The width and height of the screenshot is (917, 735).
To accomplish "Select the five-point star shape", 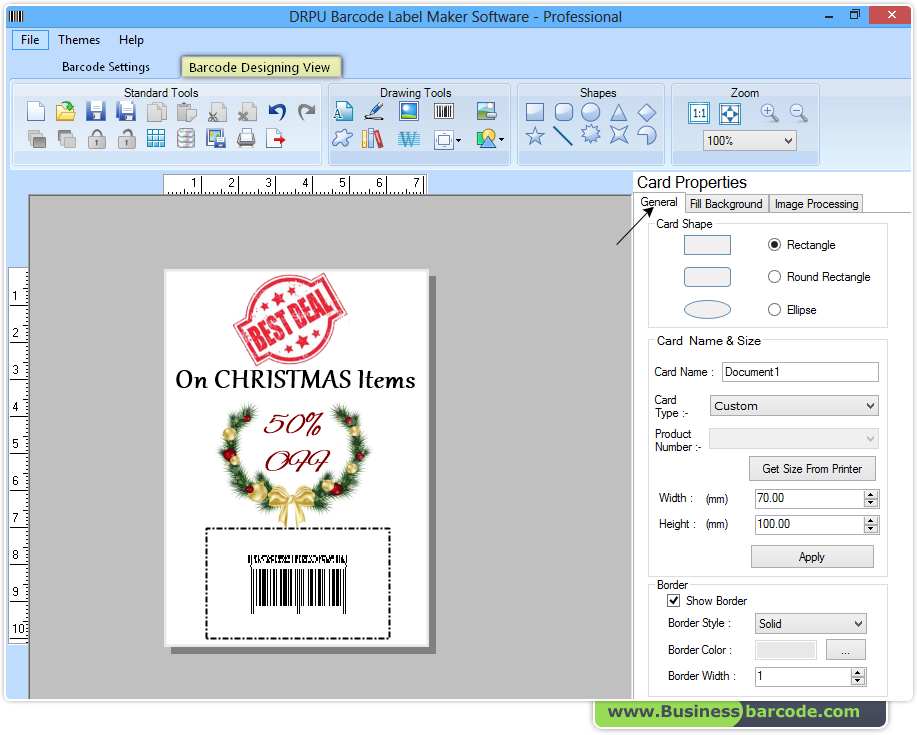I will [x=535, y=136].
